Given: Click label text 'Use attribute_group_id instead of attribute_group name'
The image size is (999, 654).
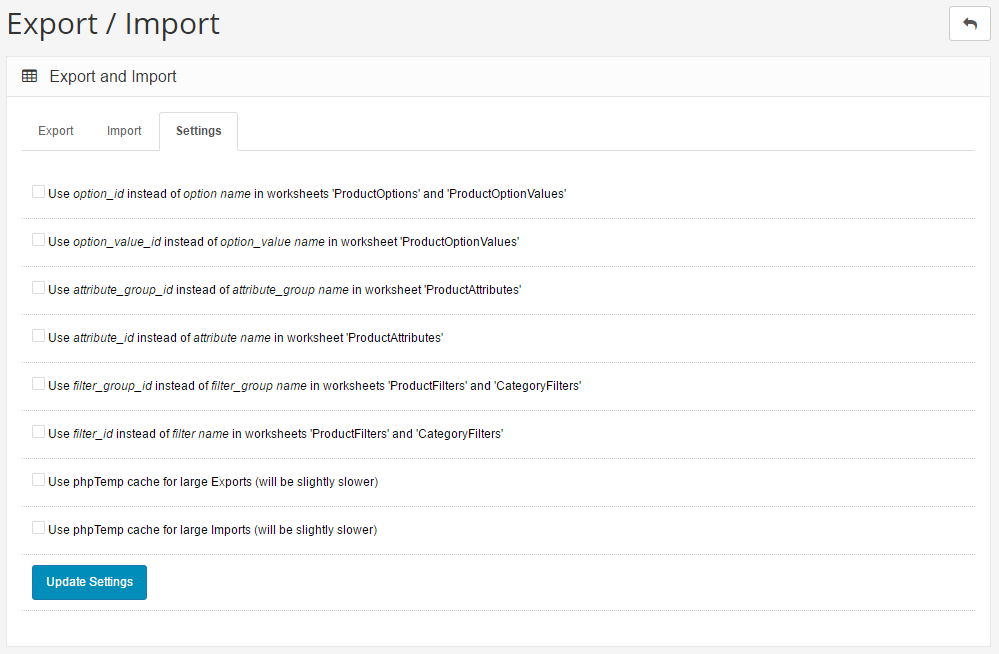Looking at the screenshot, I should 198,290.
